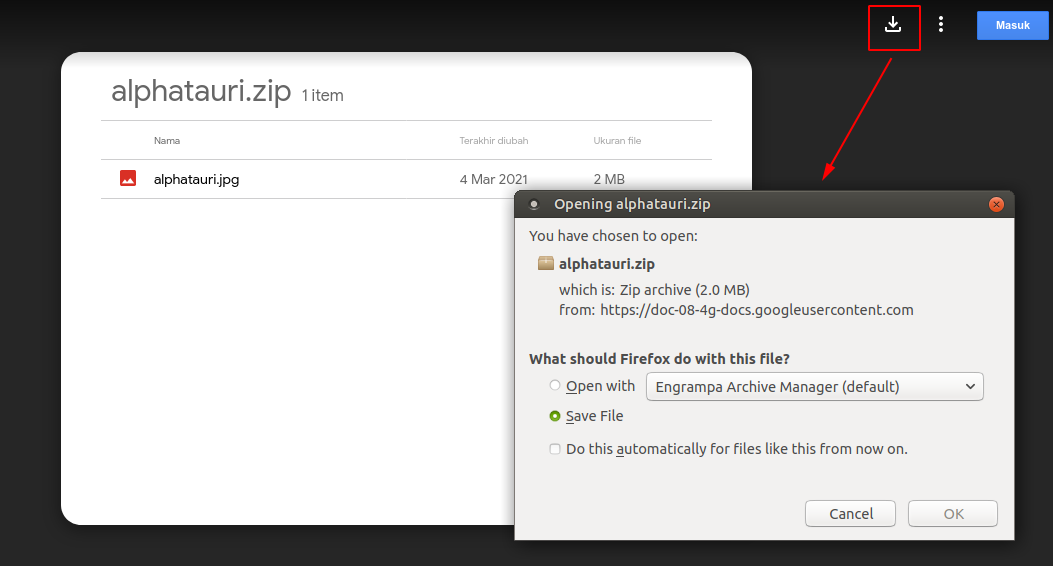This screenshot has width=1053, height=566.
Task: Click the blue Masuk sign-in button
Action: tap(1013, 25)
